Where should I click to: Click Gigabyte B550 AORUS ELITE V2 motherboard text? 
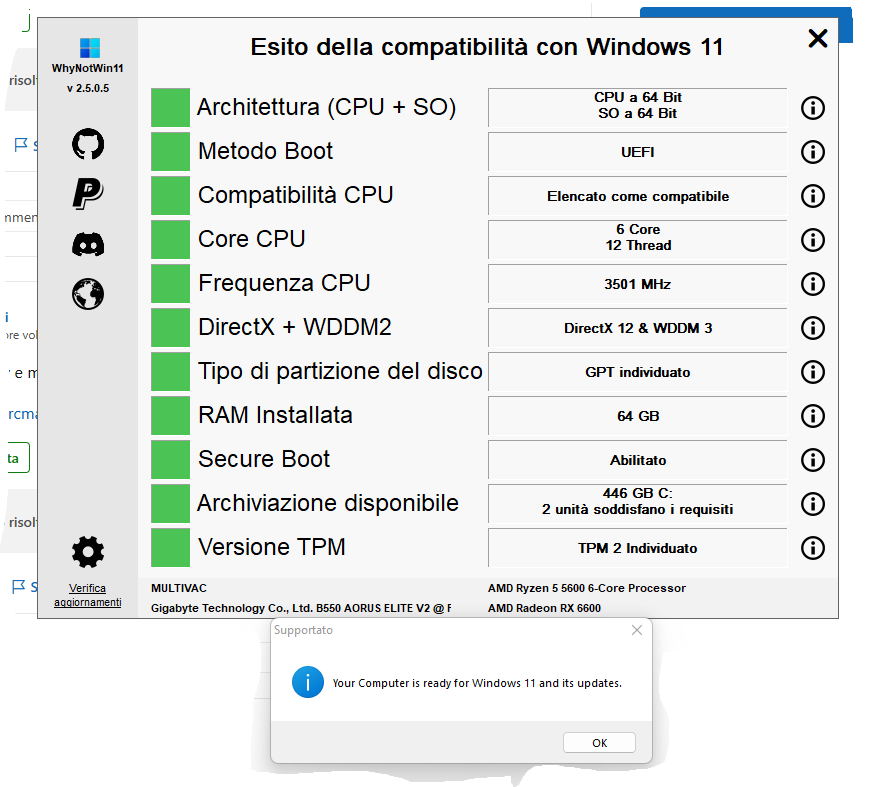301,608
